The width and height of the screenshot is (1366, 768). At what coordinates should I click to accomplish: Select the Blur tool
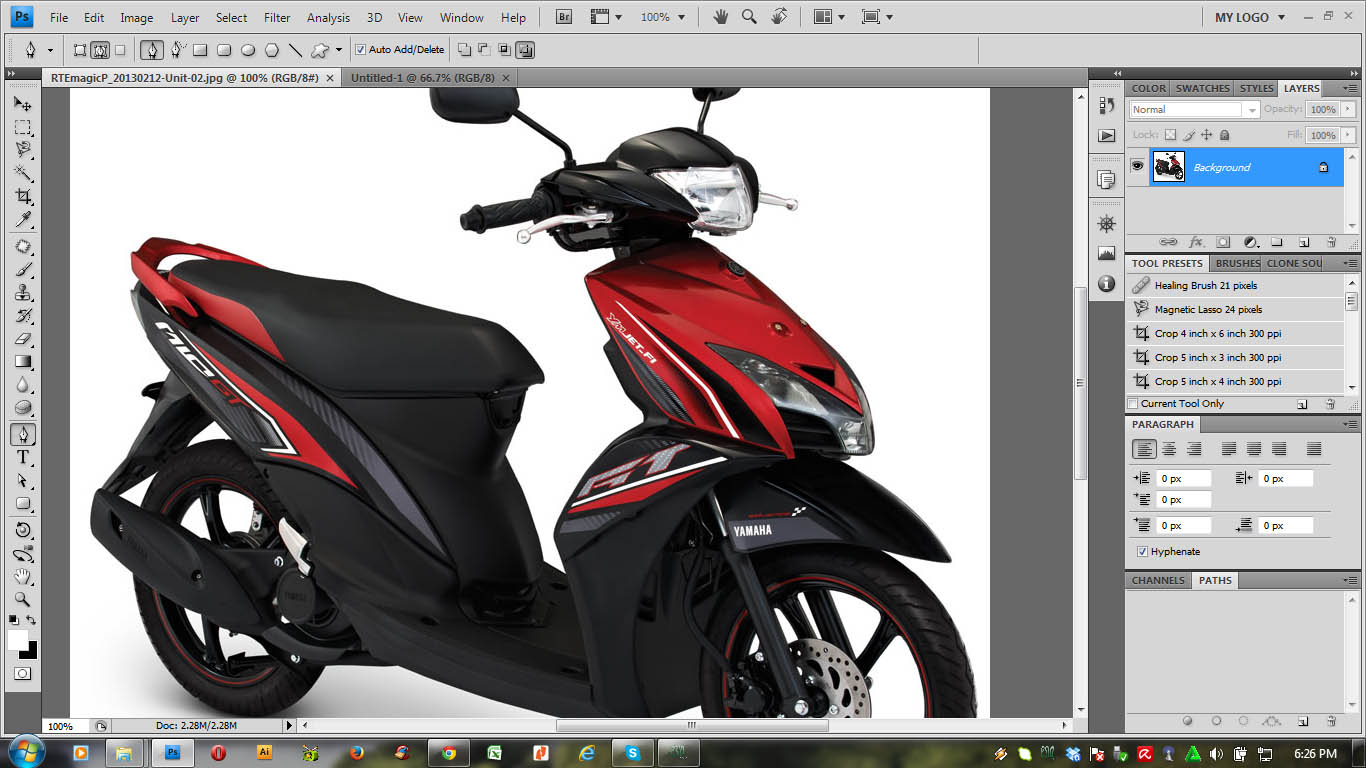[x=22, y=385]
